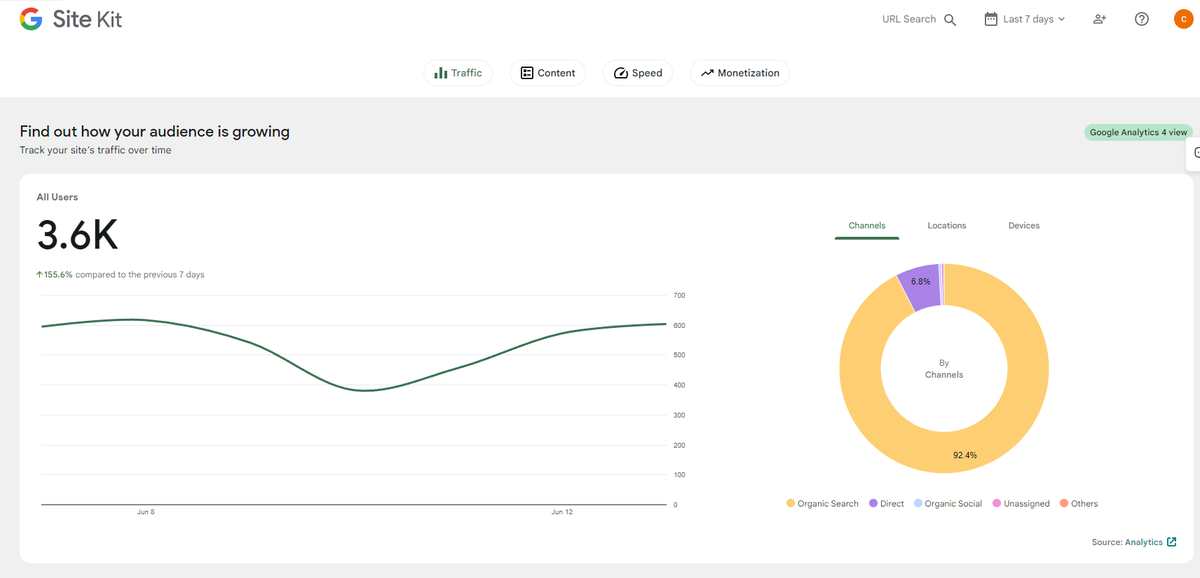
Task: Jump to the Content section
Action: (548, 73)
